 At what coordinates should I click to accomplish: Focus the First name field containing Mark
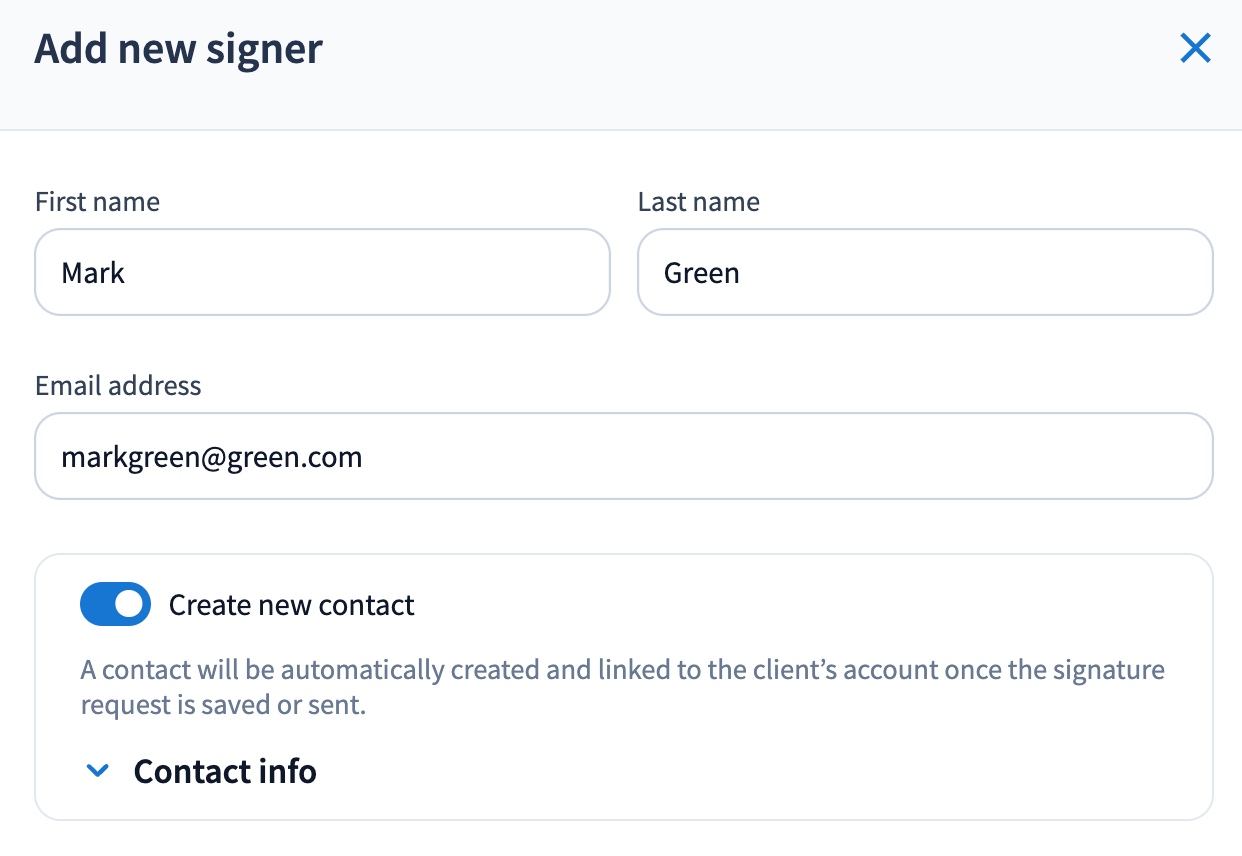point(322,272)
